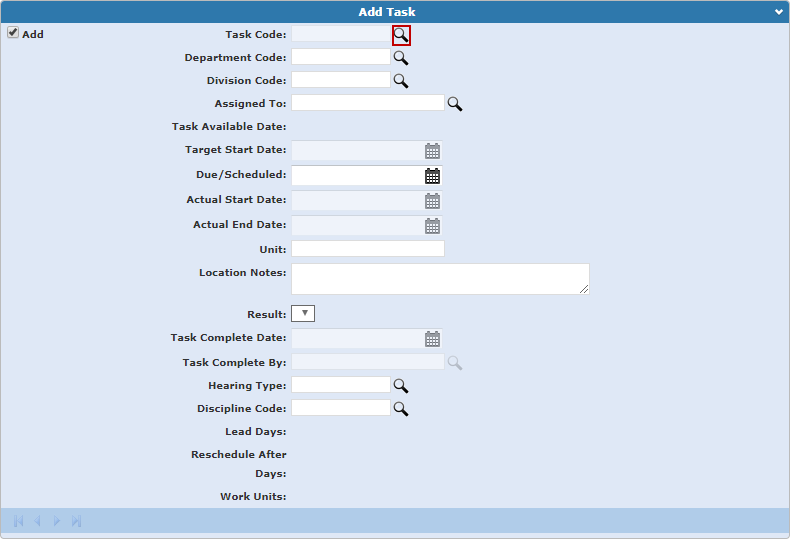Search for an Assigned To person

pyautogui.click(x=454, y=104)
